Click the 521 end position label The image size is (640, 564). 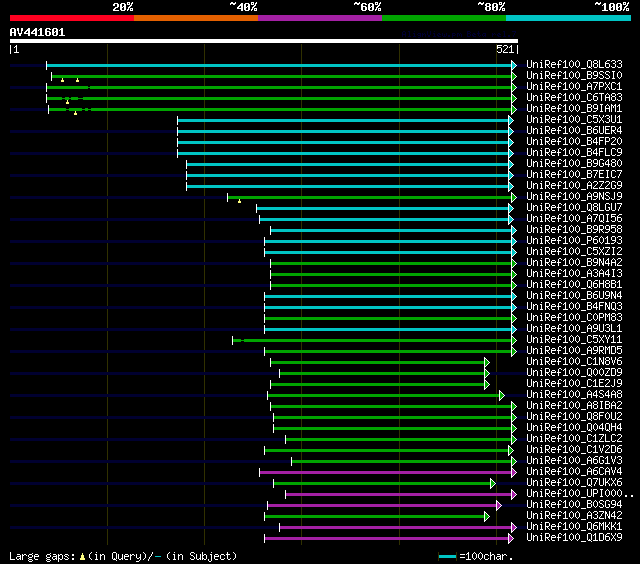(505, 49)
